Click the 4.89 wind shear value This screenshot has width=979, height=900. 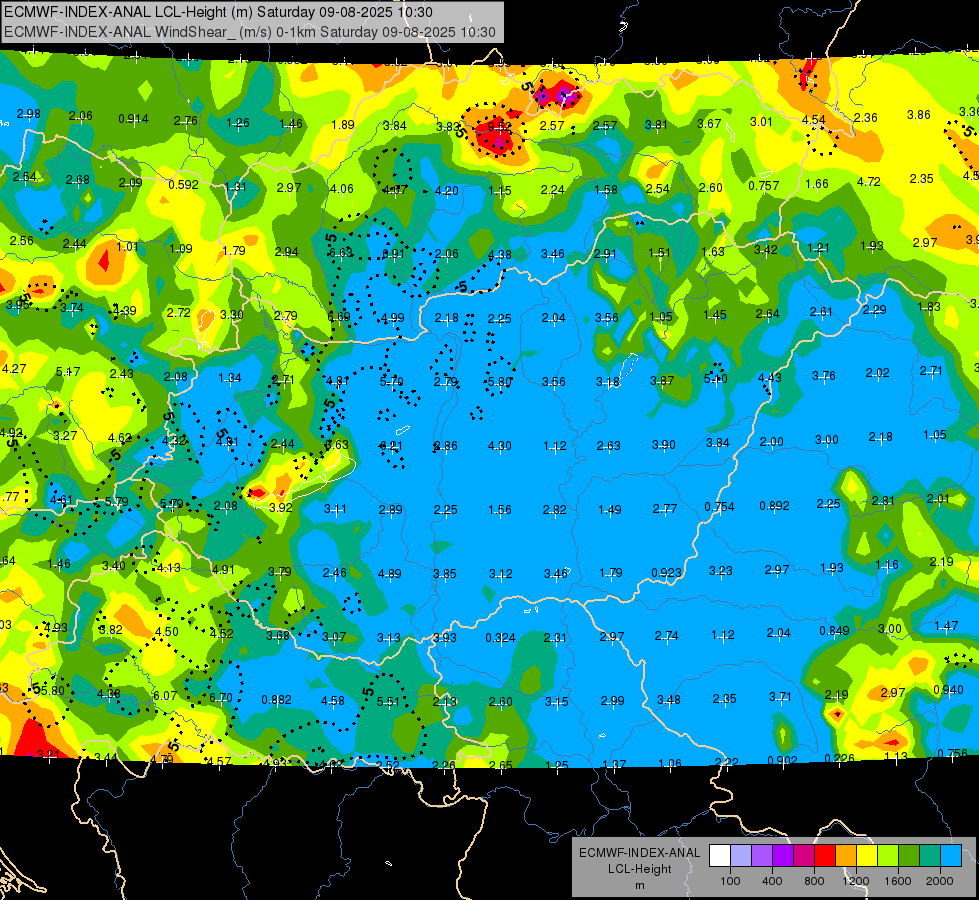(x=390, y=573)
